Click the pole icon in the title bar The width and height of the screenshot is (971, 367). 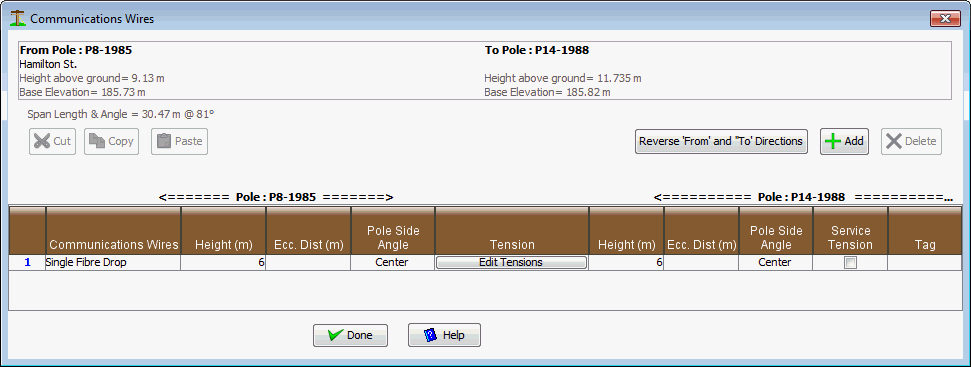(18, 19)
